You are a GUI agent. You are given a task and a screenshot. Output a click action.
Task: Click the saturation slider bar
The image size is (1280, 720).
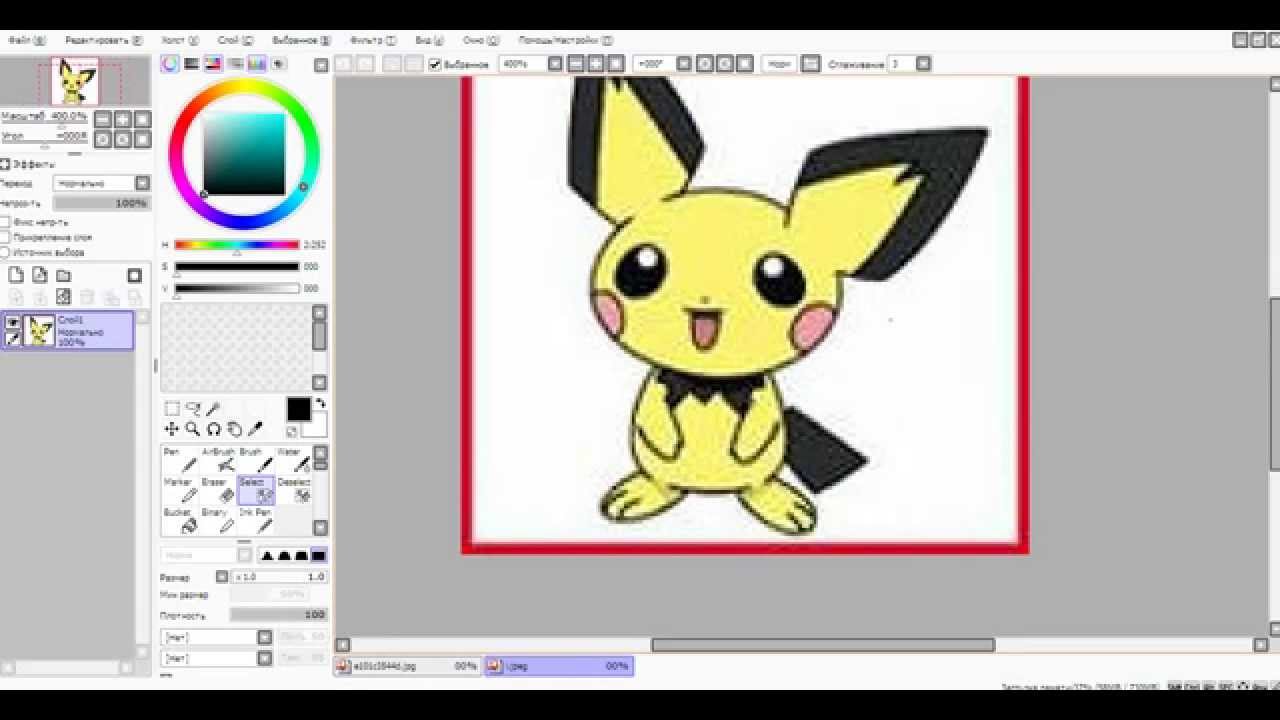237,267
